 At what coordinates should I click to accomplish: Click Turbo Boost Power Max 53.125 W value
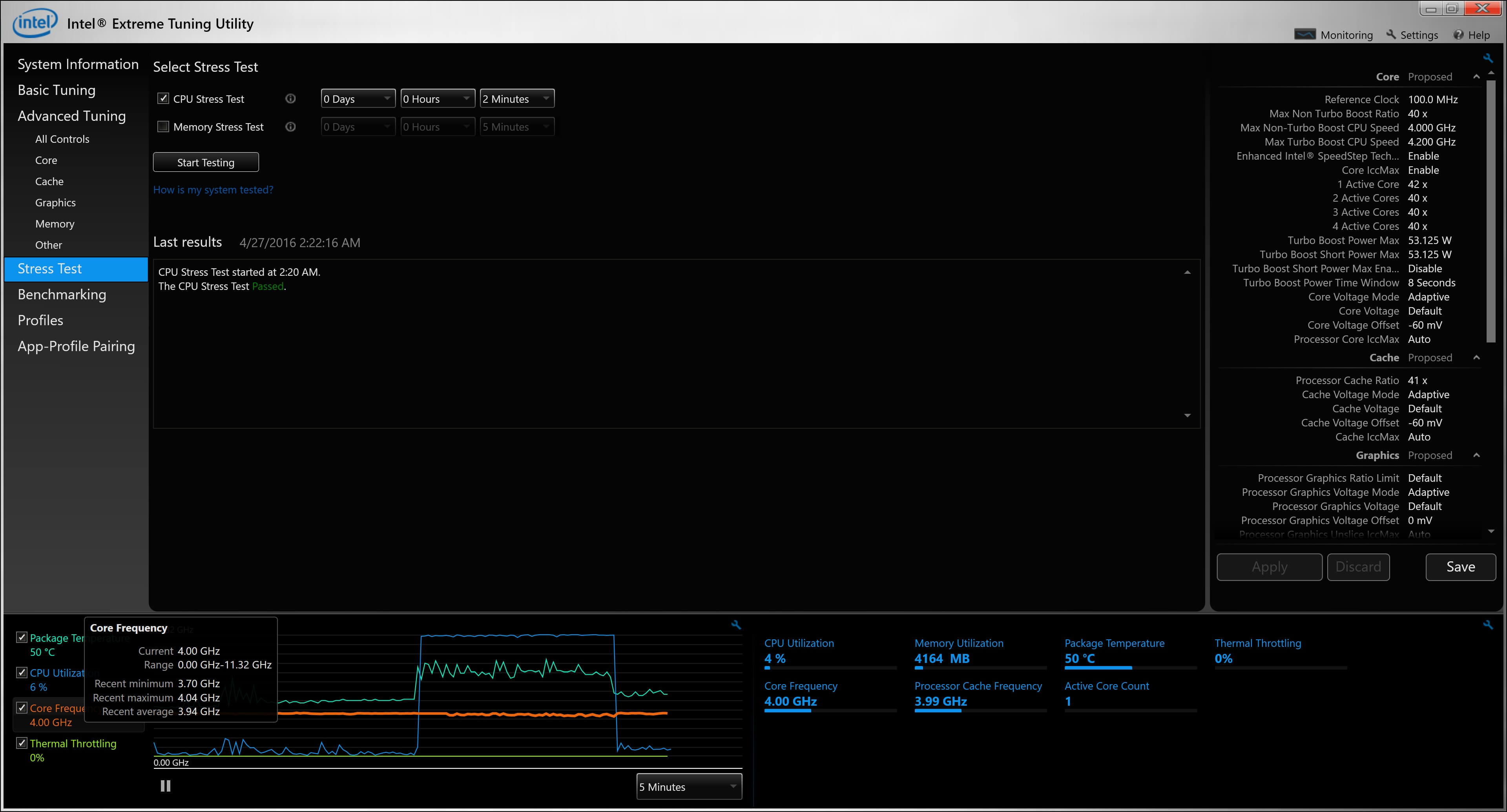tap(1429, 240)
